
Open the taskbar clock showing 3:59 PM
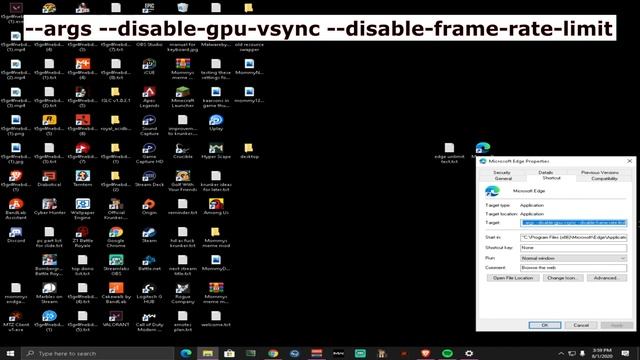(602, 353)
